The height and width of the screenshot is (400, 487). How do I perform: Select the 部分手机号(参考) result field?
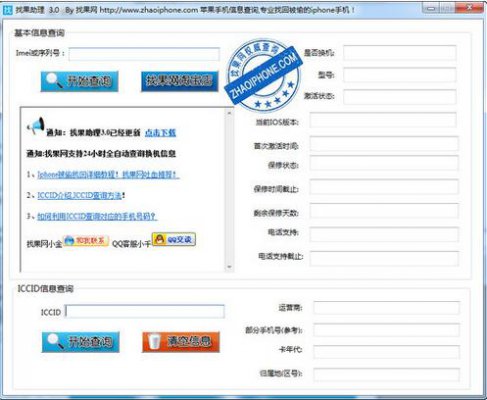pos(386,330)
